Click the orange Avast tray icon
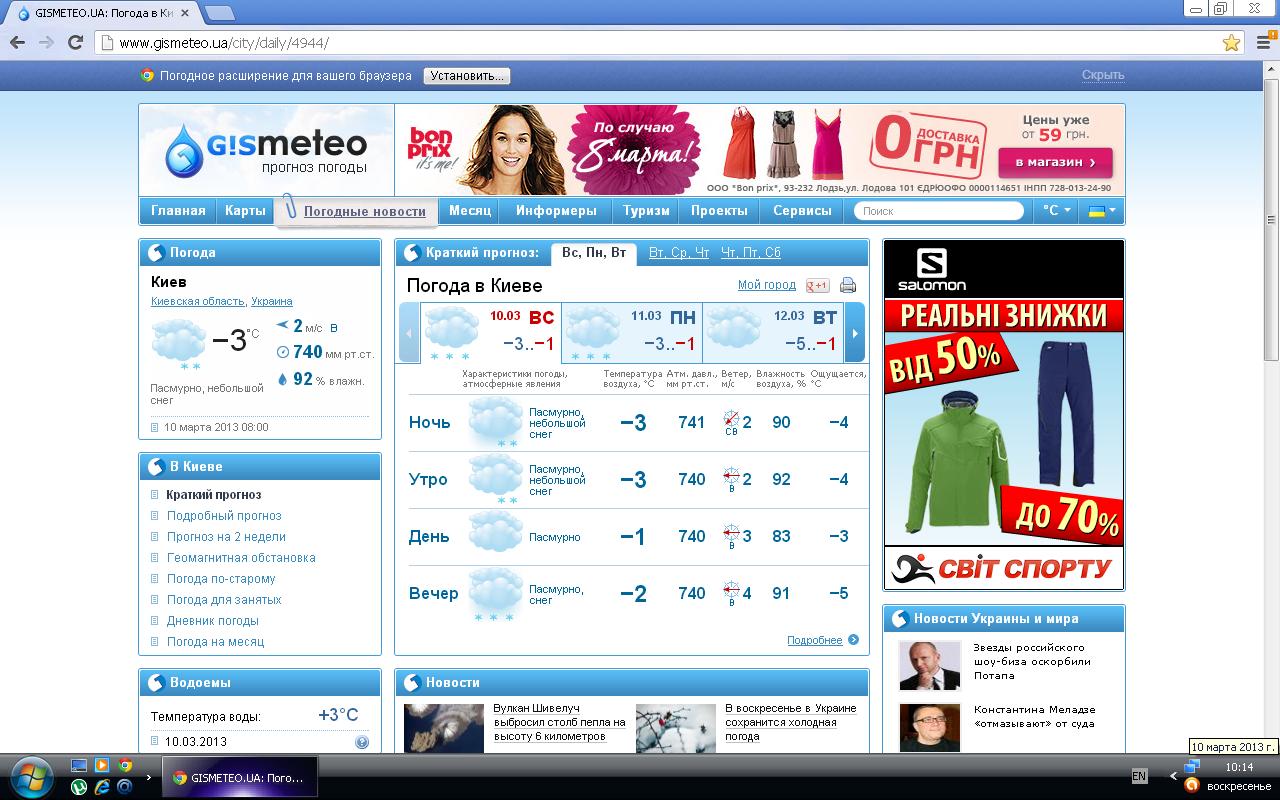The image size is (1280, 800). [x=1191, y=785]
